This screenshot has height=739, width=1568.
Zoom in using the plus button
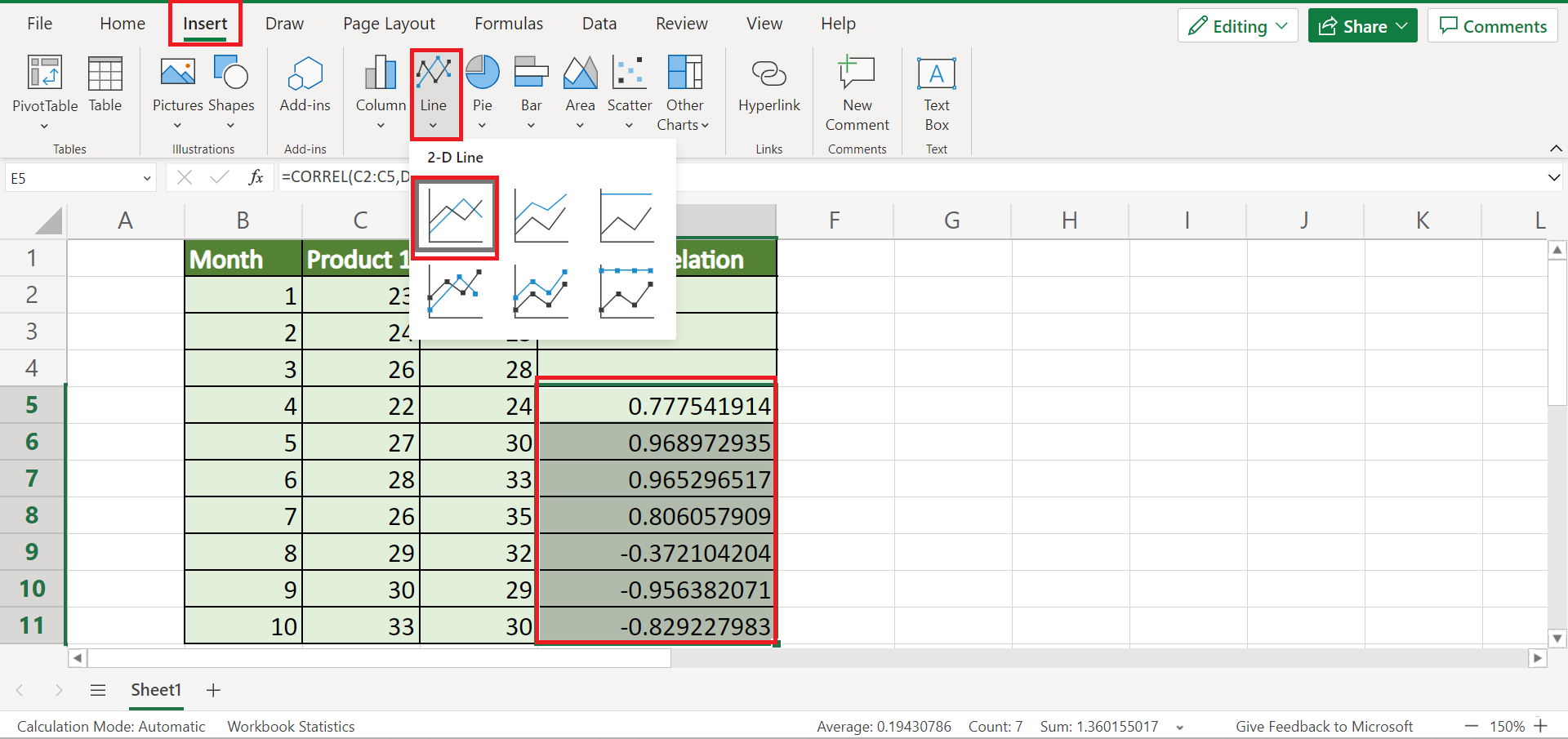tap(1541, 726)
